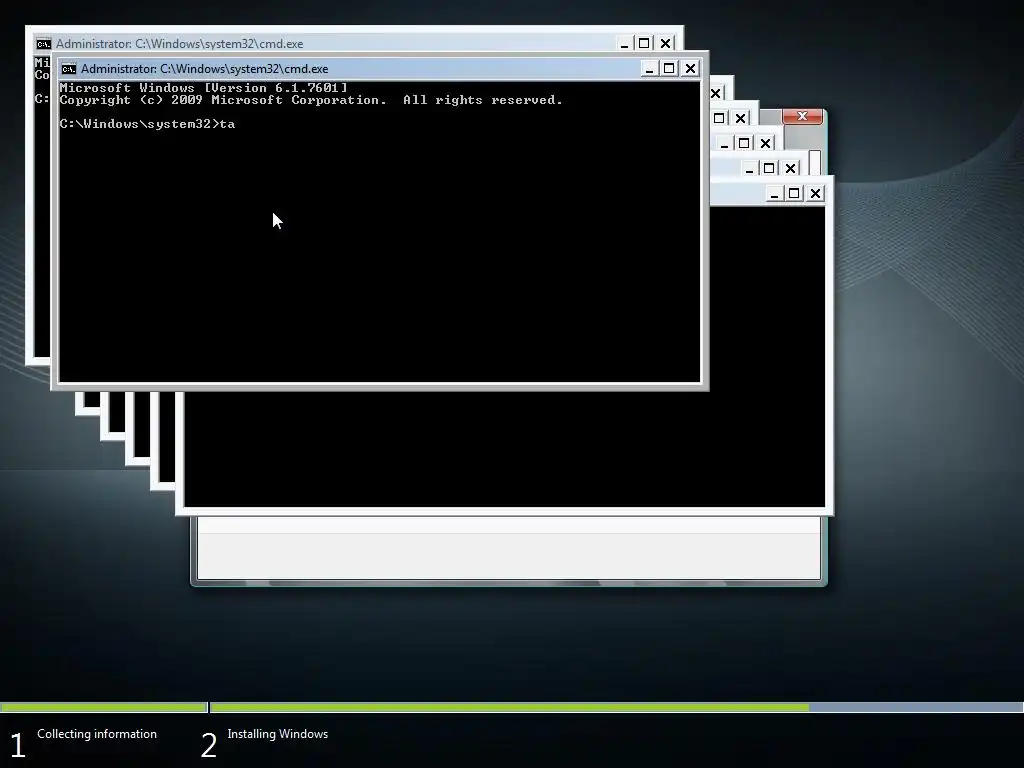Maximize the lowest cascaded cmd window with the large black console
The width and height of the screenshot is (1024, 768).
coord(794,193)
